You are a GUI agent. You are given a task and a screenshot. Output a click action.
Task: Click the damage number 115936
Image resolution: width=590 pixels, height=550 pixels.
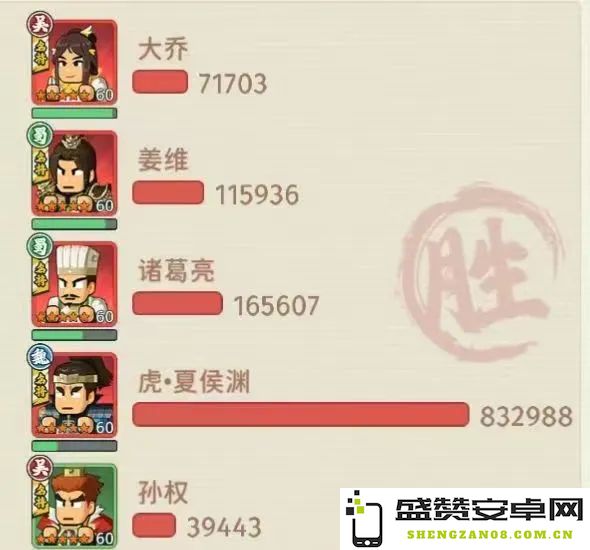tap(257, 194)
